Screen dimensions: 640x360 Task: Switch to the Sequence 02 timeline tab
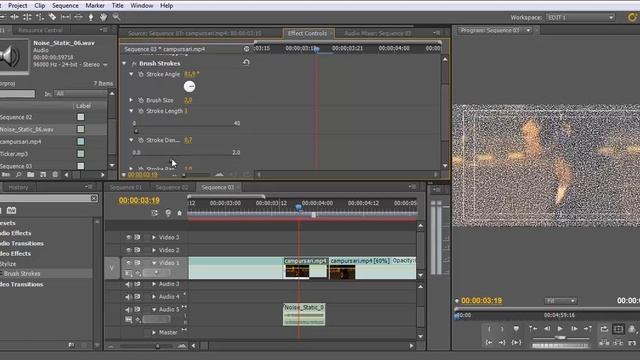pos(172,187)
